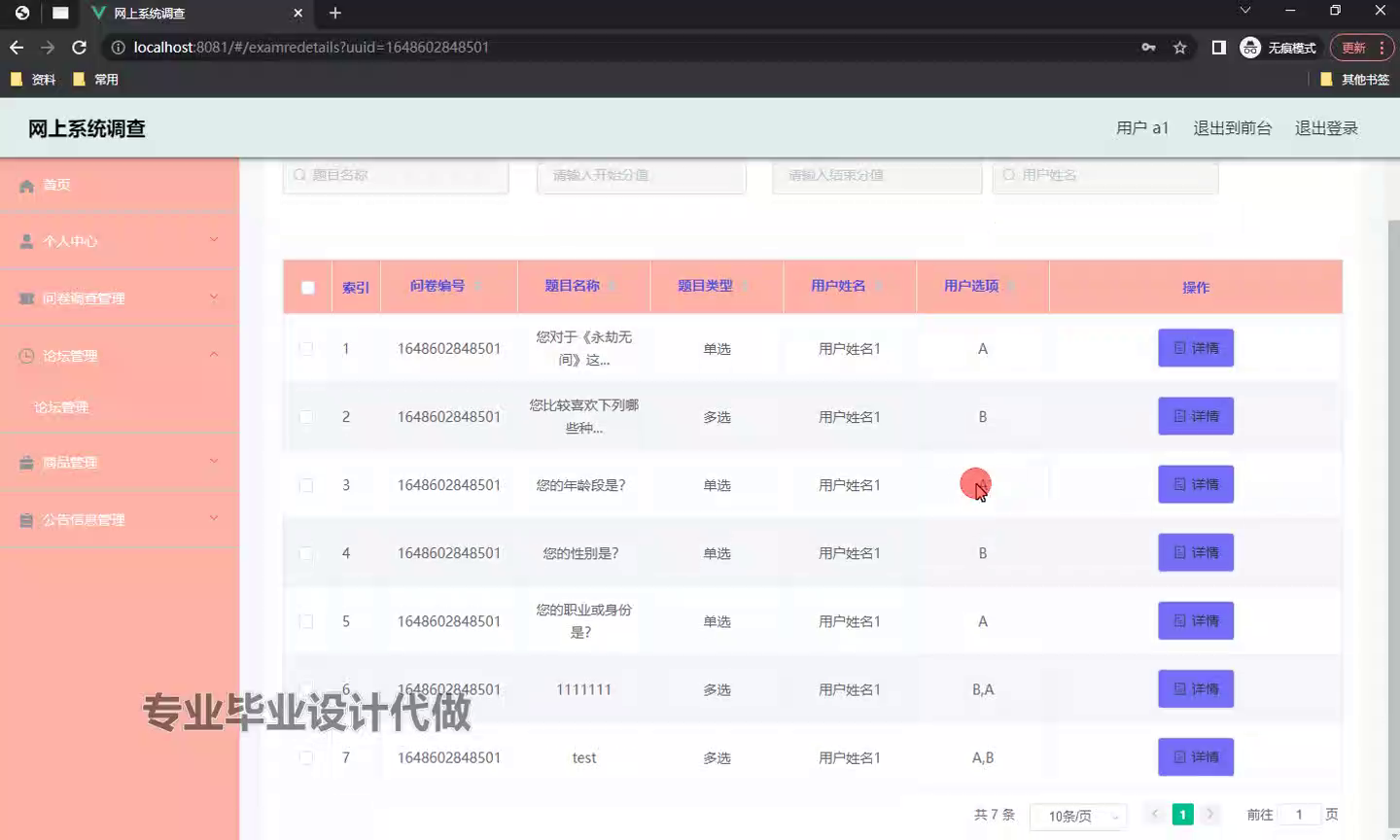The width and height of the screenshot is (1400, 840).
Task: Open the 常用 bookmark folder
Action: [96, 79]
